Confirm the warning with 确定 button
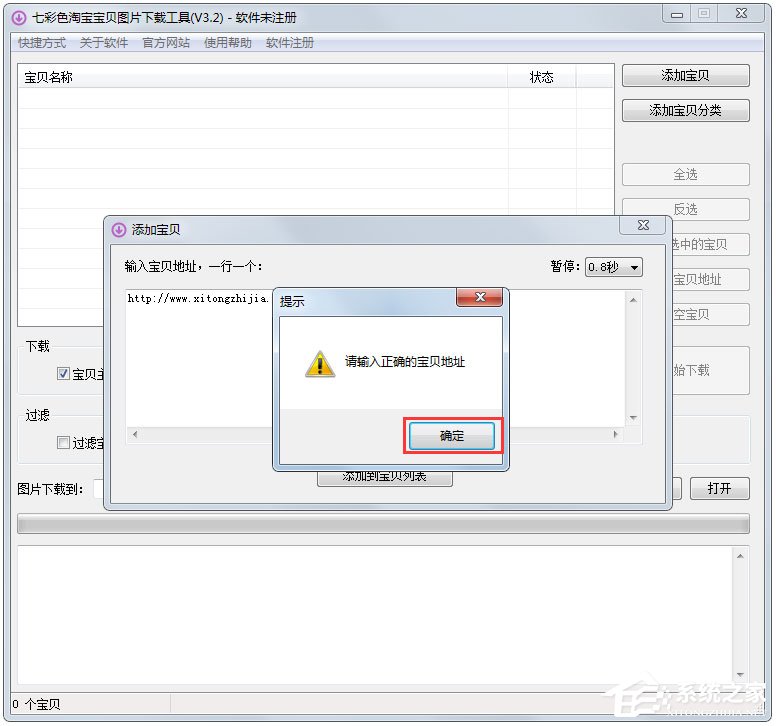This screenshot has height=726, width=776. [452, 436]
